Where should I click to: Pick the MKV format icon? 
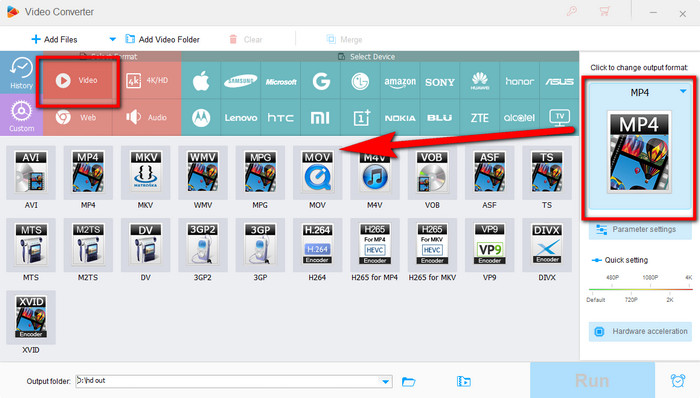146,172
